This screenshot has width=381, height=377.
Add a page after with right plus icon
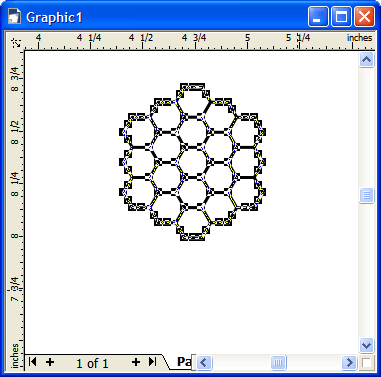(x=136, y=362)
